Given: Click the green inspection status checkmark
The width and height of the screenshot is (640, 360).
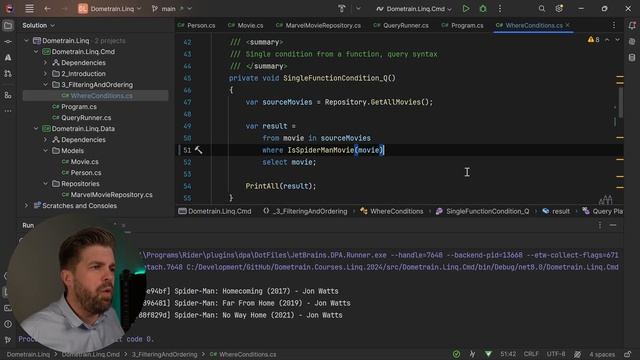Looking at the screenshot, I should [456, 354].
